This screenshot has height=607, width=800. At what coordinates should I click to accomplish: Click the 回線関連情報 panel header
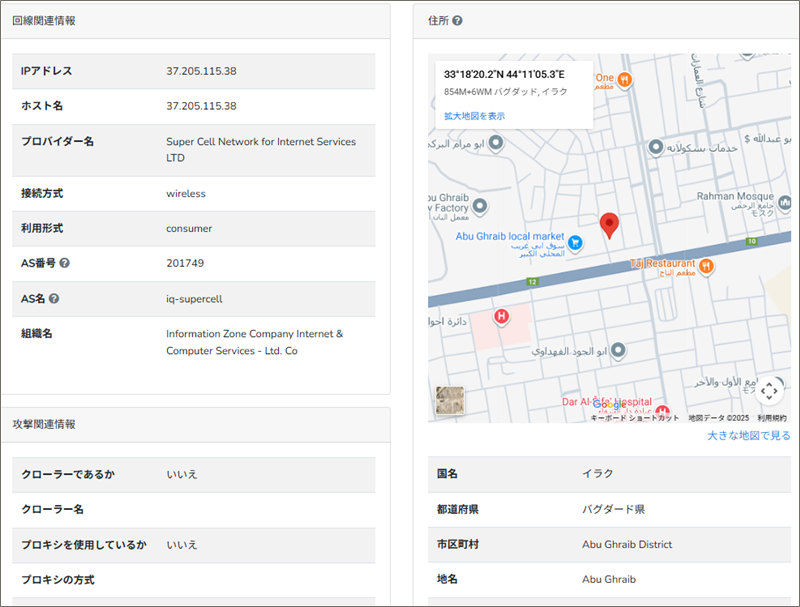[x=43, y=20]
